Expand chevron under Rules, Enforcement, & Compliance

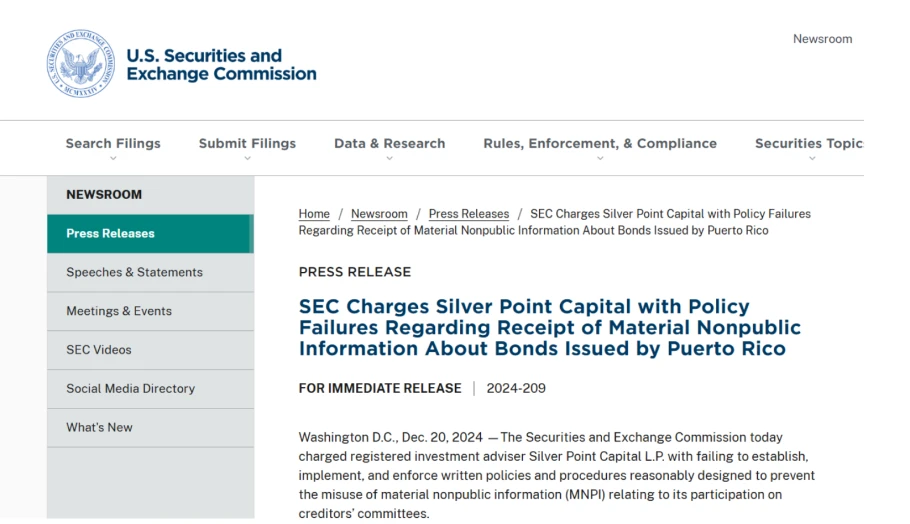(600, 158)
